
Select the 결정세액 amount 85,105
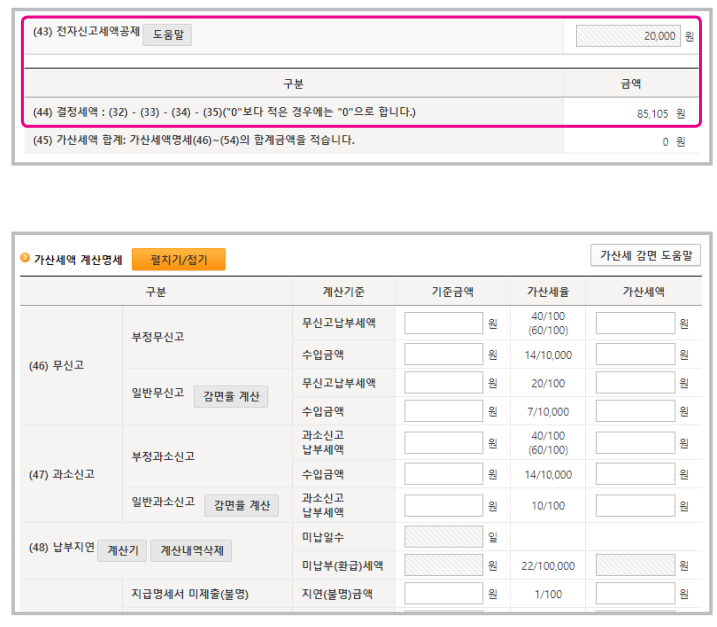[653, 113]
